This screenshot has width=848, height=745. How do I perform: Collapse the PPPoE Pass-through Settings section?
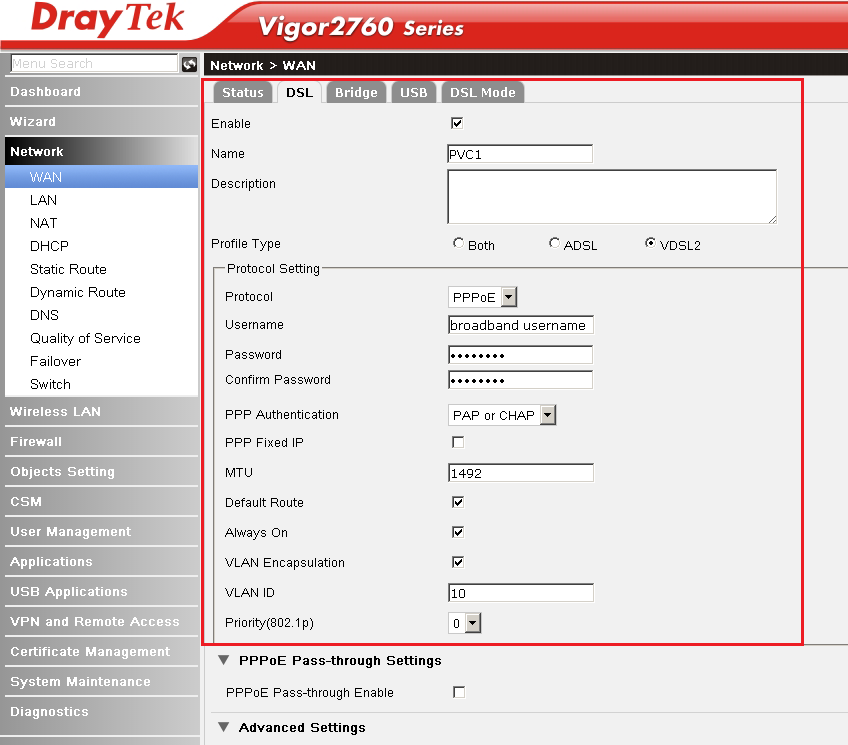click(x=339, y=661)
